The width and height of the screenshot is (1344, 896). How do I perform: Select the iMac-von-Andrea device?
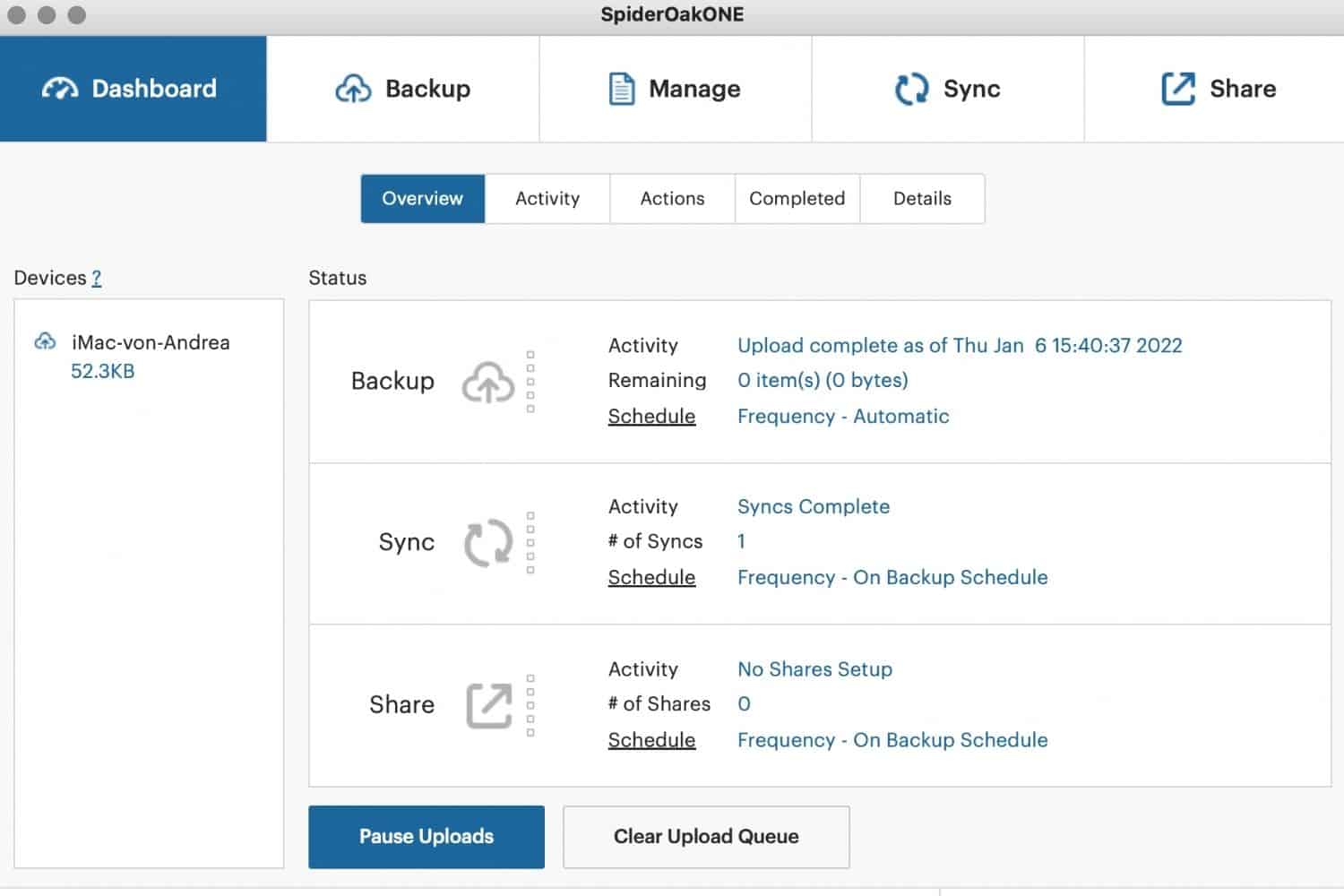pyautogui.click(x=151, y=342)
